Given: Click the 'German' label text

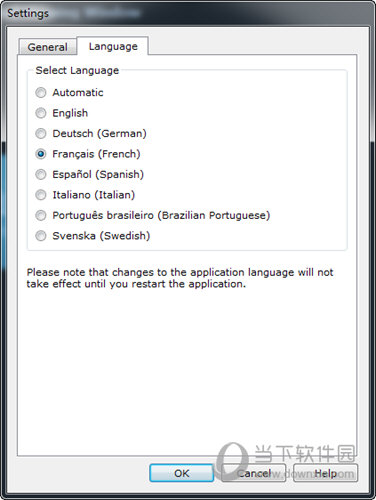Looking at the screenshot, I should (122, 133).
